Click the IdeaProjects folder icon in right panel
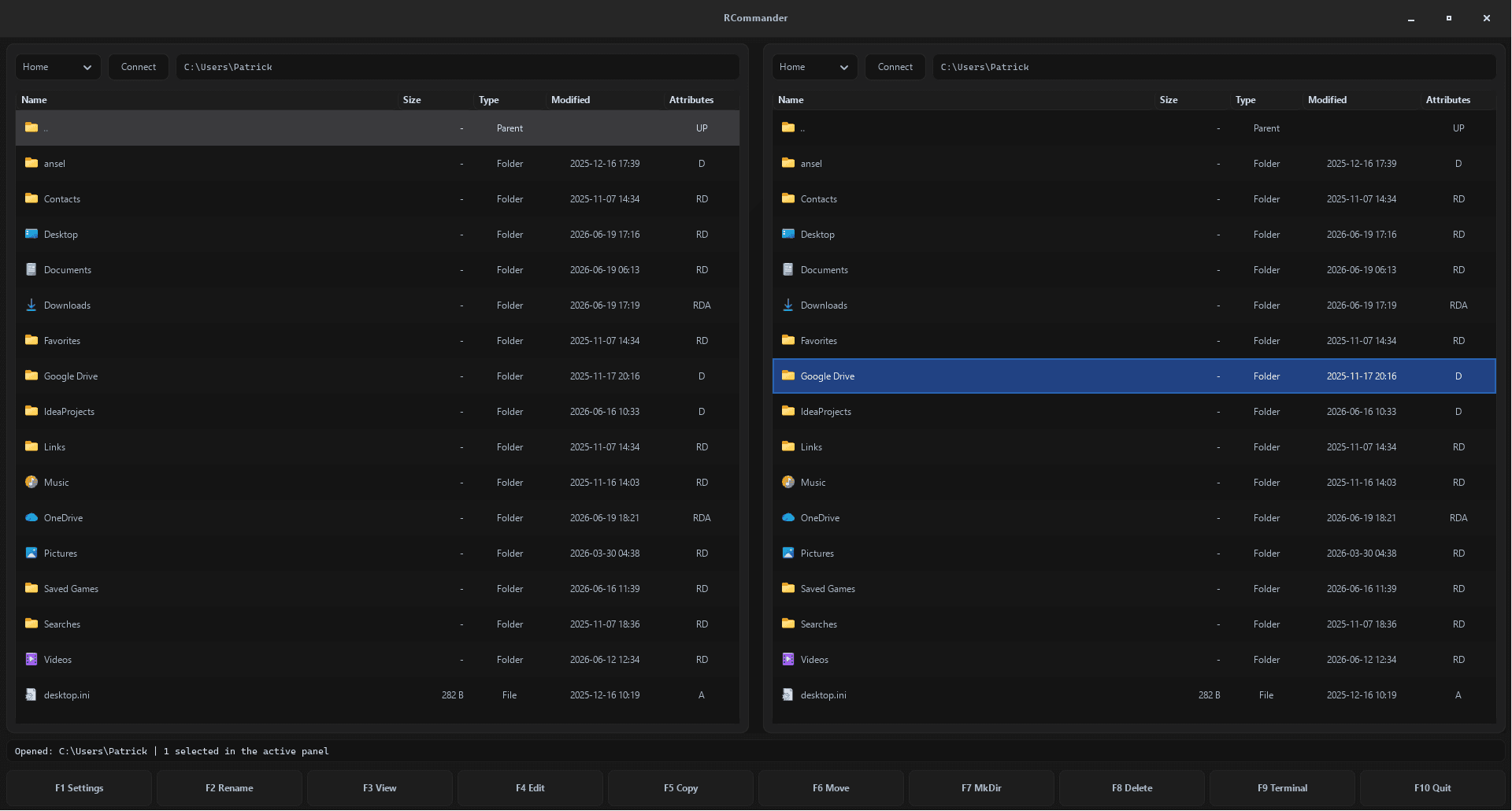The height and width of the screenshot is (811, 1512). 788,411
